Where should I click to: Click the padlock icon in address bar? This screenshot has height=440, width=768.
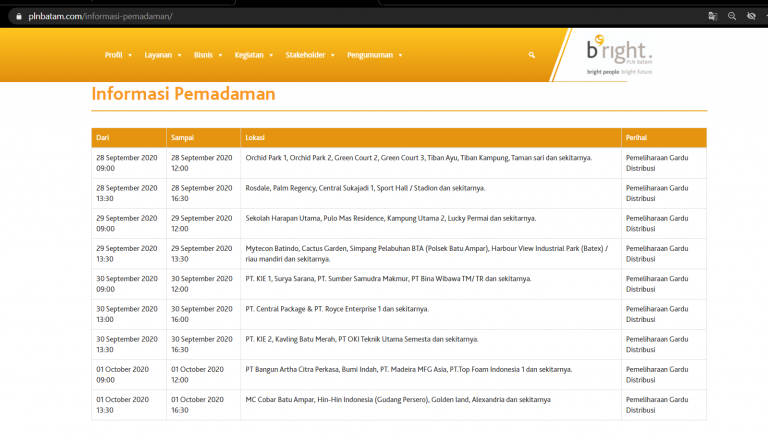[x=19, y=16]
